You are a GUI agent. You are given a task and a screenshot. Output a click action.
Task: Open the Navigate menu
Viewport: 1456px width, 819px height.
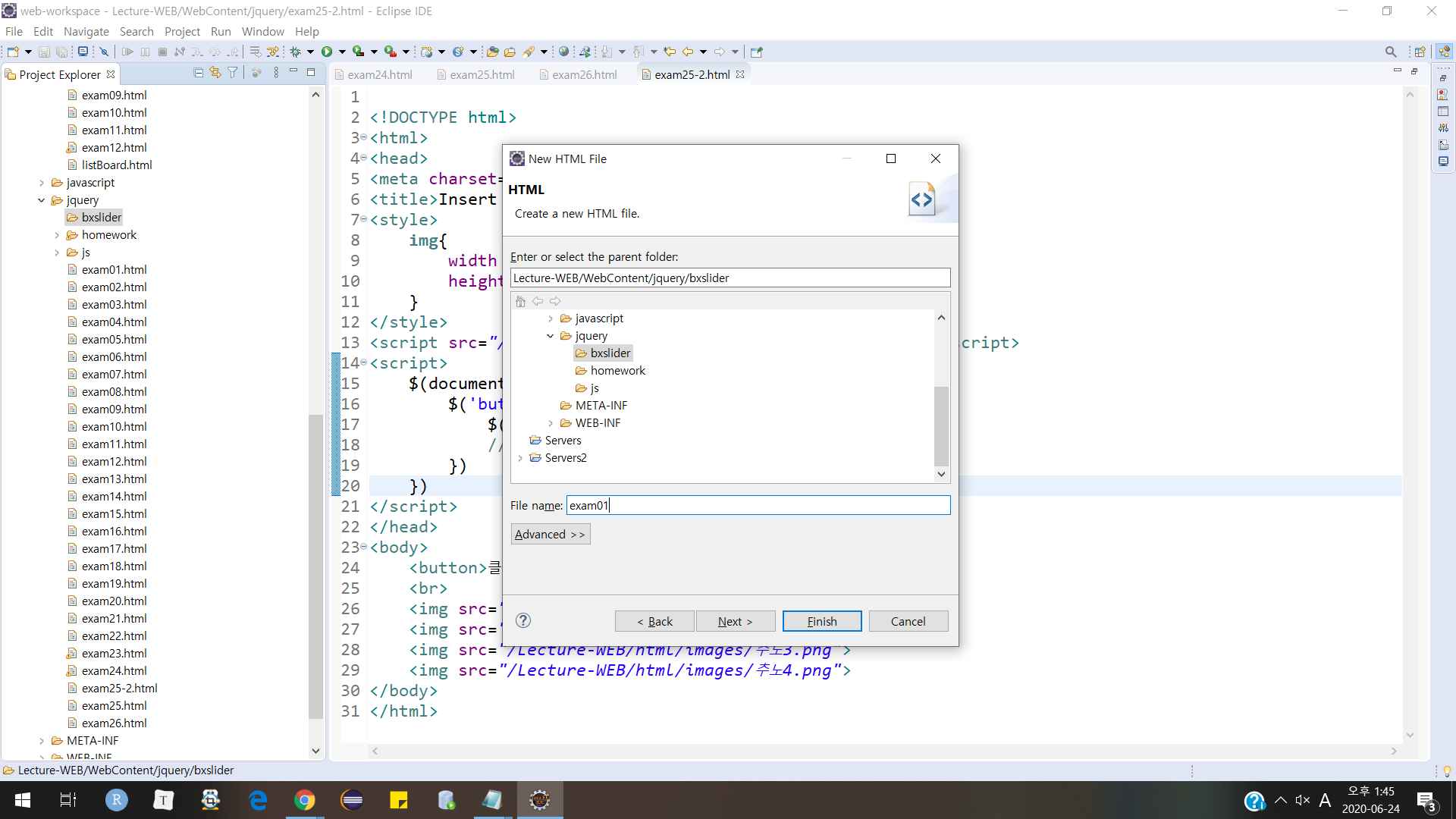tap(86, 31)
